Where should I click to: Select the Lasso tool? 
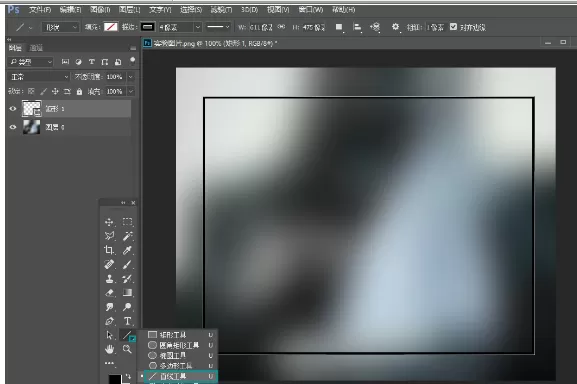[109, 236]
